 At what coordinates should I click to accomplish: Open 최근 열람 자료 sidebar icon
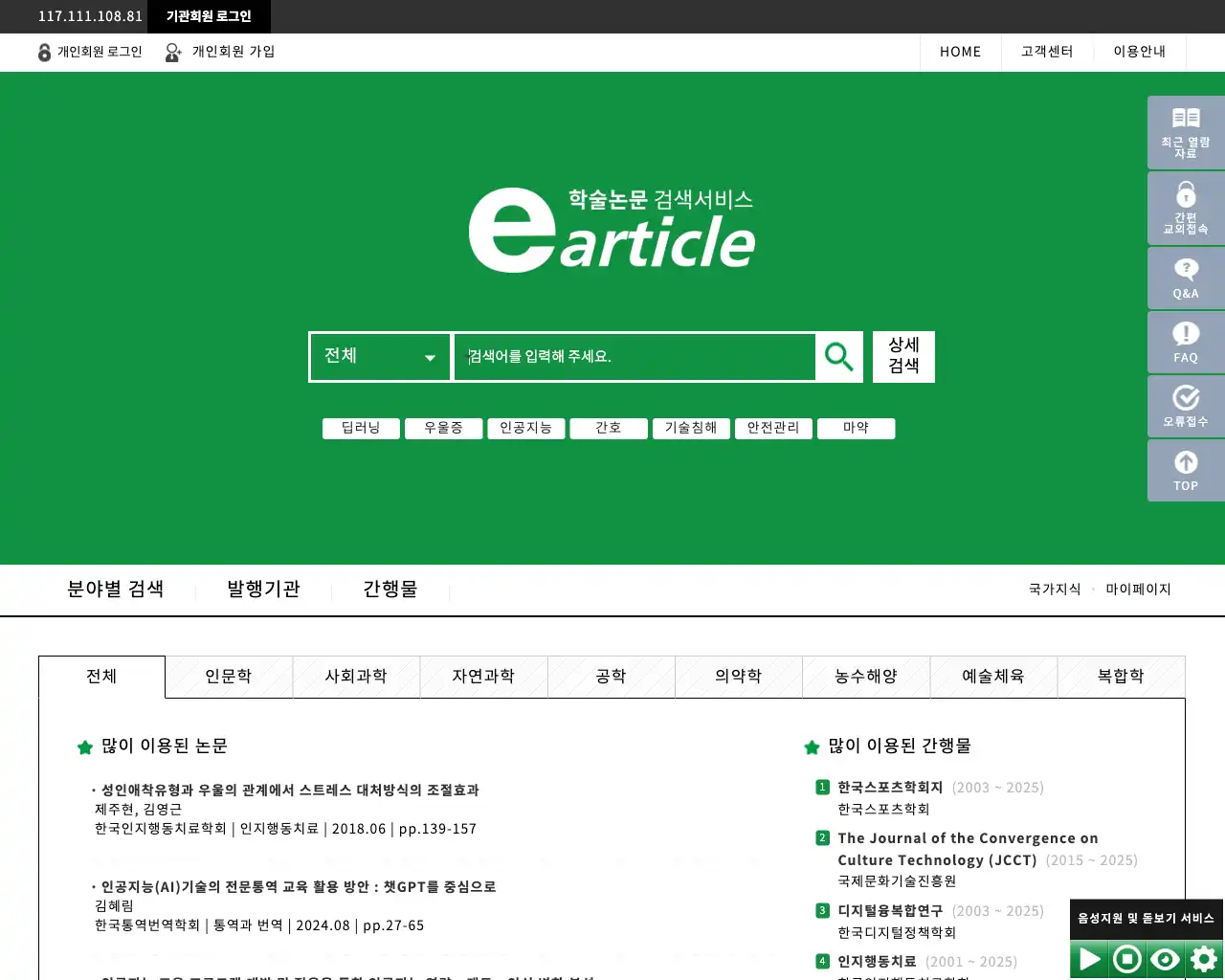[1186, 132]
